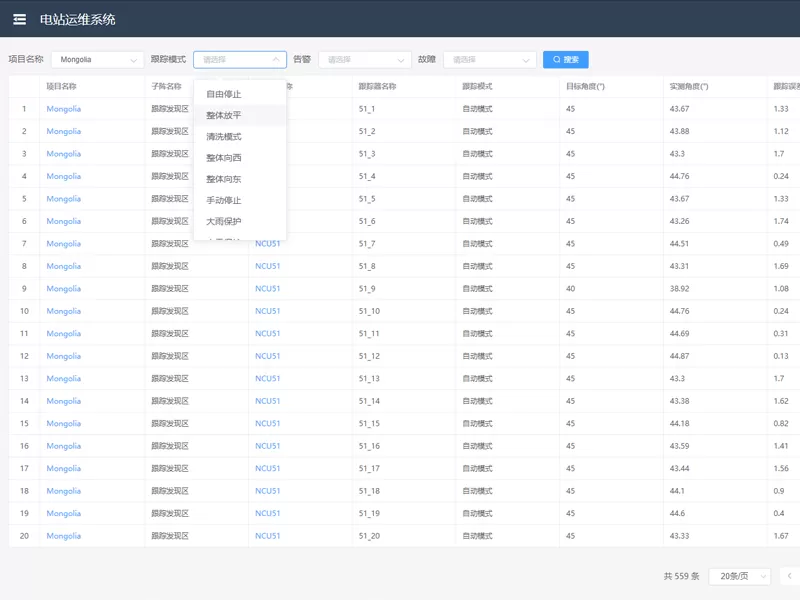Select 手动停止 option

[224, 200]
